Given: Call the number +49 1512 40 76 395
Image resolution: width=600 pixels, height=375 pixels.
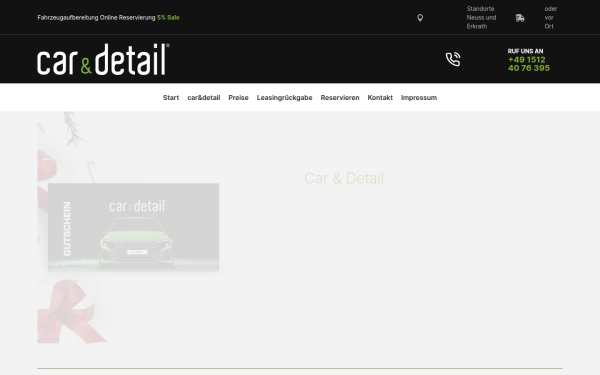Looking at the screenshot, I should tap(528, 64).
